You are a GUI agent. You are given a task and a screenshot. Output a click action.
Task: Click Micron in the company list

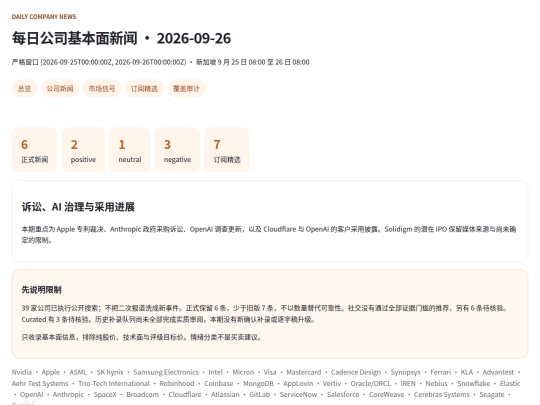tap(243, 372)
